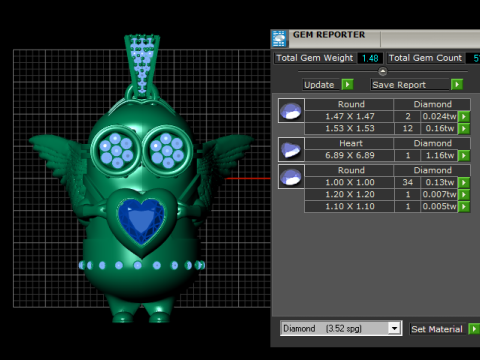The image size is (480, 360).
Task: Click the Total Gem Weight value 1.48
Action: (370, 58)
